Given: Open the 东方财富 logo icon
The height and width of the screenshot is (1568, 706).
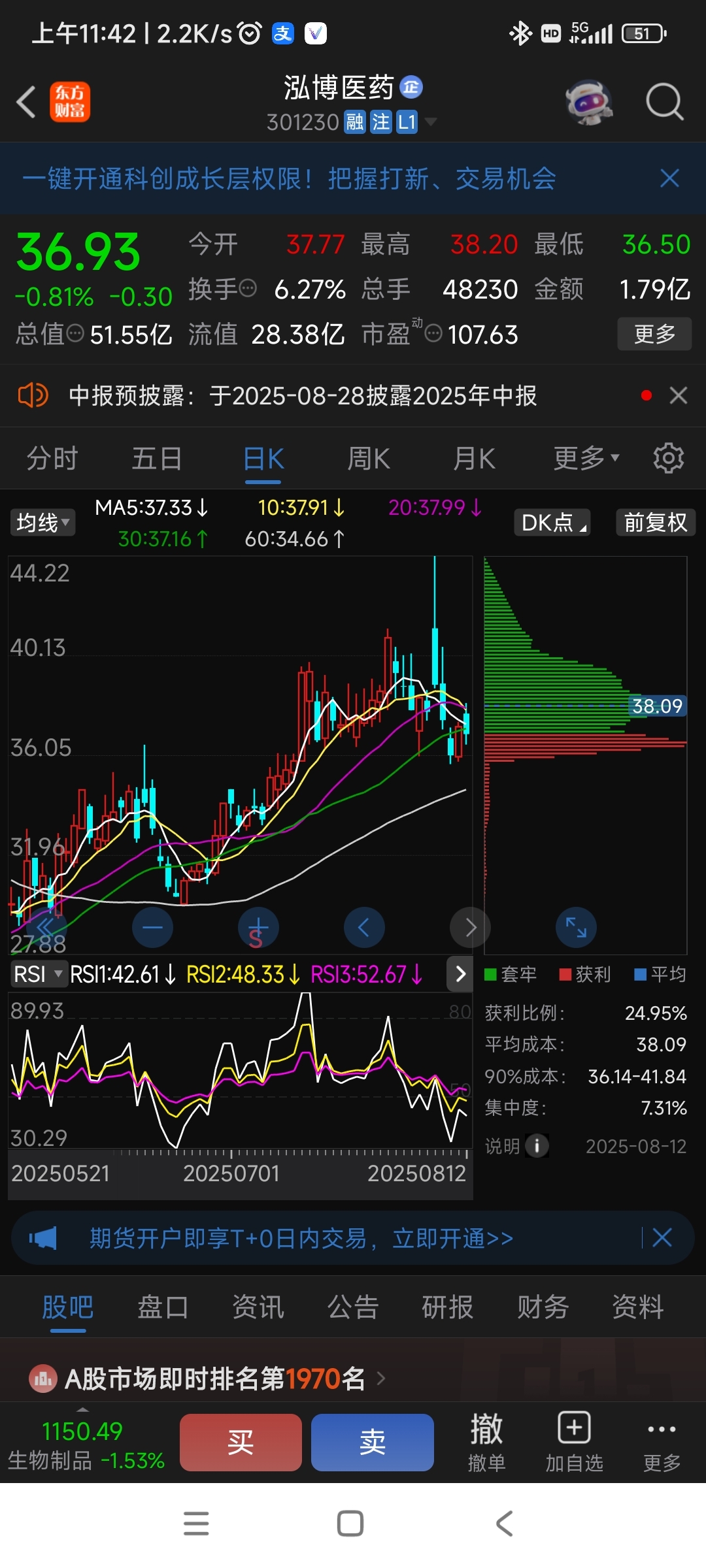Looking at the screenshot, I should [70, 103].
